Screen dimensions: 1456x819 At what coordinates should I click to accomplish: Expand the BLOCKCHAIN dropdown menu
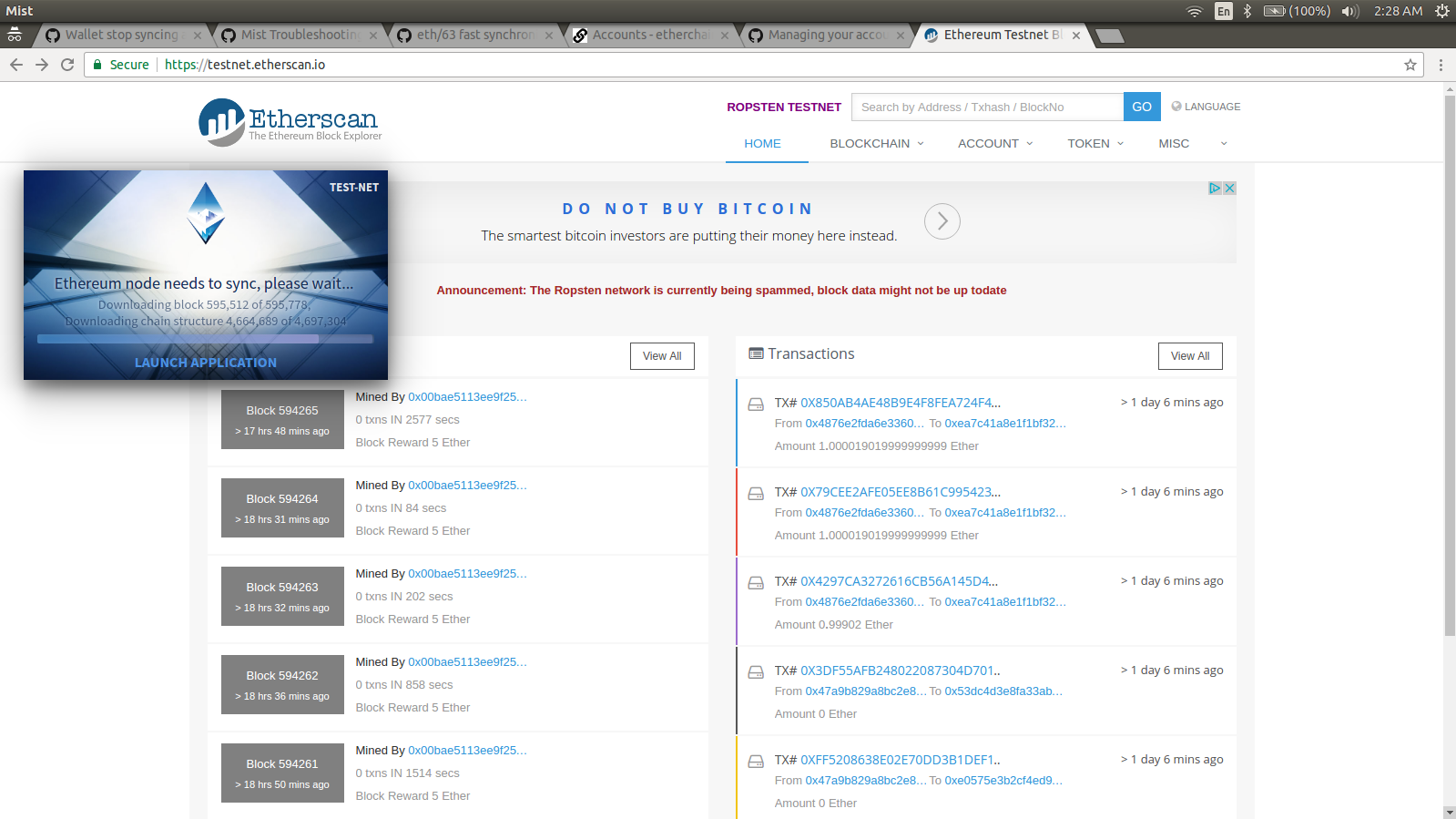coord(877,144)
